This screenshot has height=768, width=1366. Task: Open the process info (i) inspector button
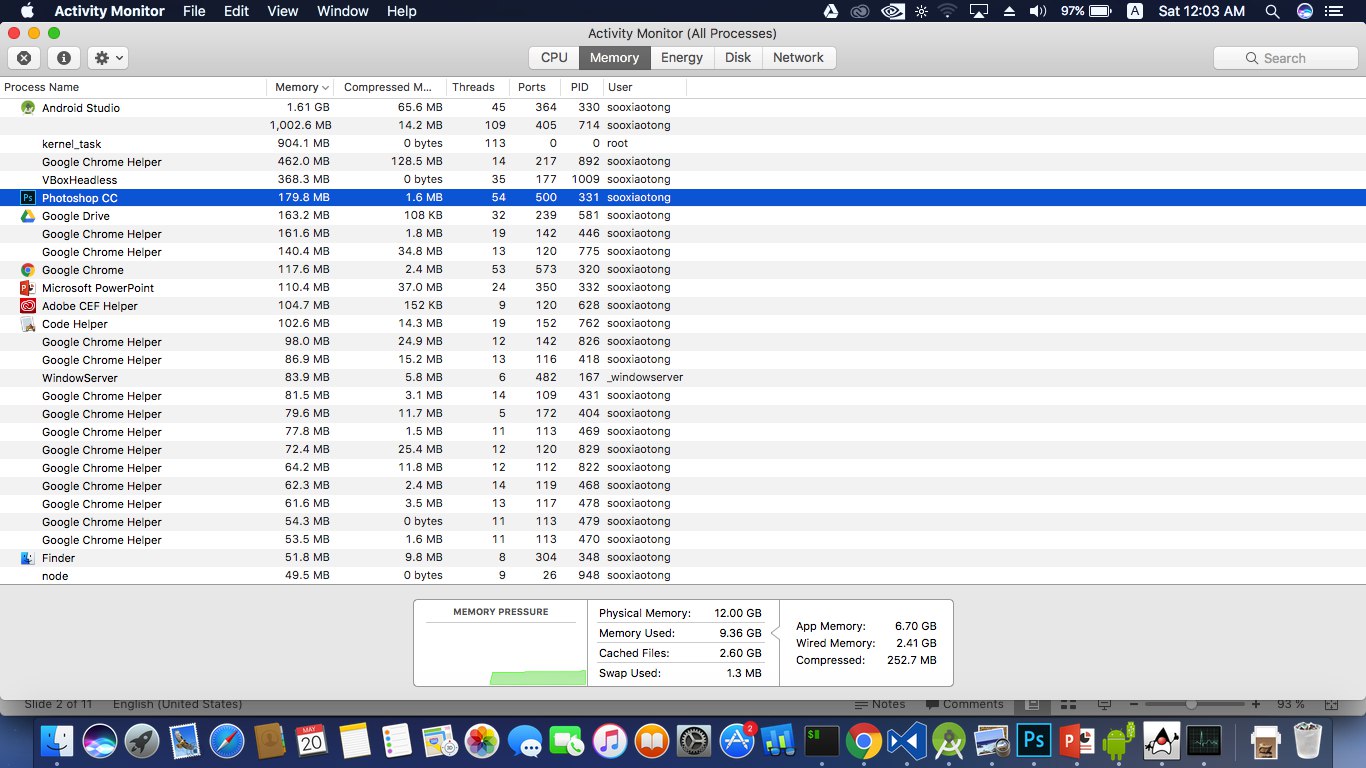click(63, 58)
